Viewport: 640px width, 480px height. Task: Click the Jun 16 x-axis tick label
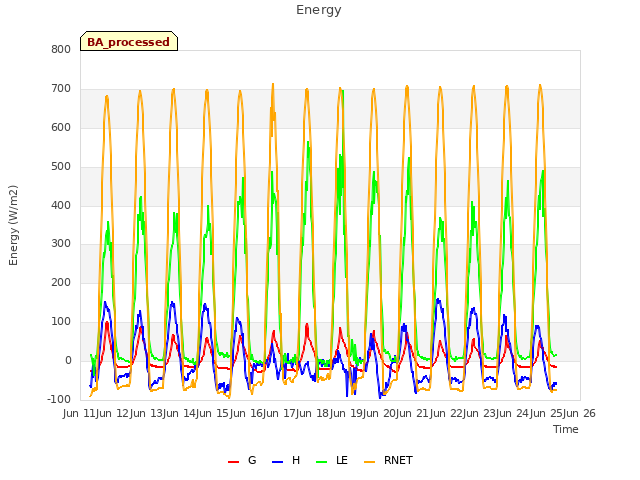(247, 413)
